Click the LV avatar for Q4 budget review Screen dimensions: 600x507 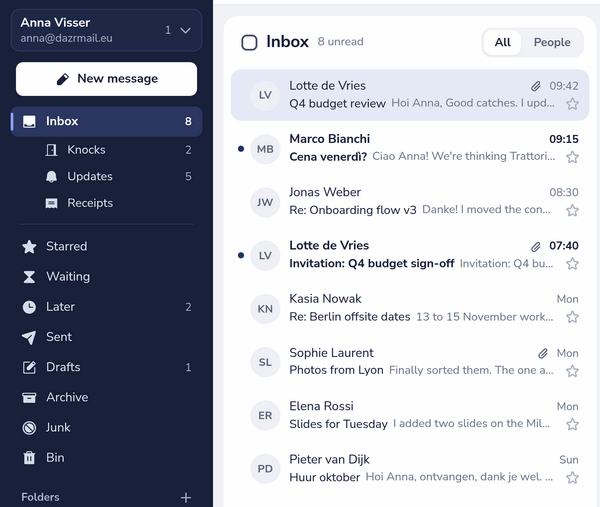265,95
